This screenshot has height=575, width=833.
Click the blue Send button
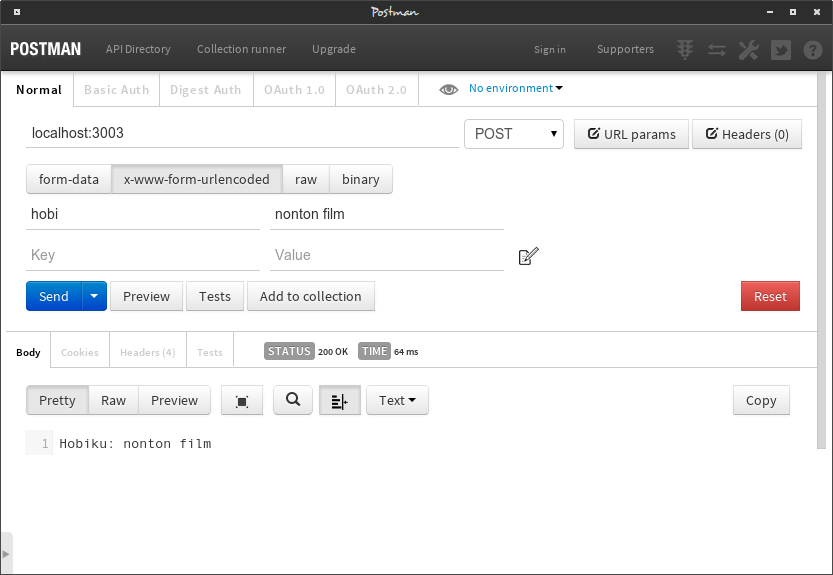pyautogui.click(x=54, y=296)
